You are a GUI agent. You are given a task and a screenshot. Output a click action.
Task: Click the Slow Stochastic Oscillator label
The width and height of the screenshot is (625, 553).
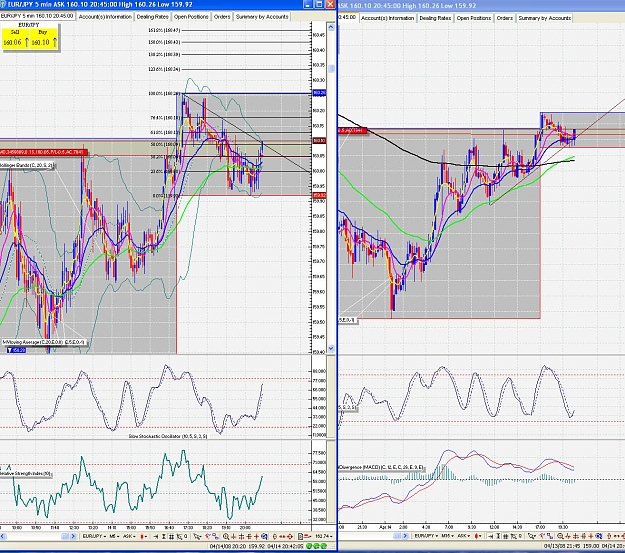168,436
